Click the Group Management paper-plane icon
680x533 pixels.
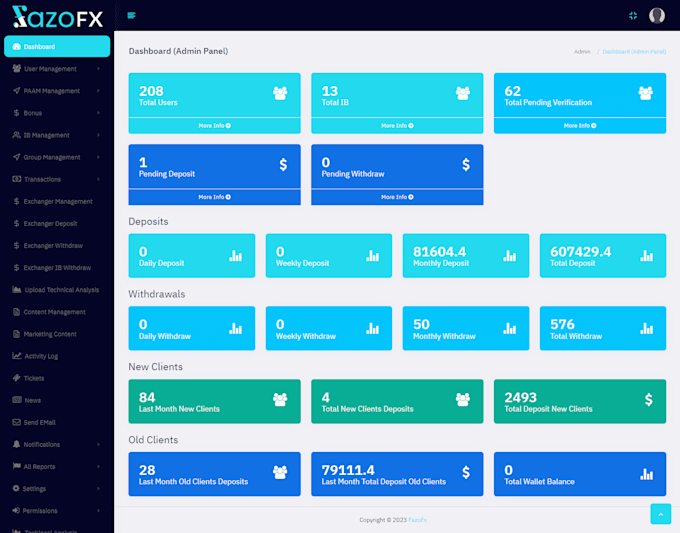pos(16,157)
